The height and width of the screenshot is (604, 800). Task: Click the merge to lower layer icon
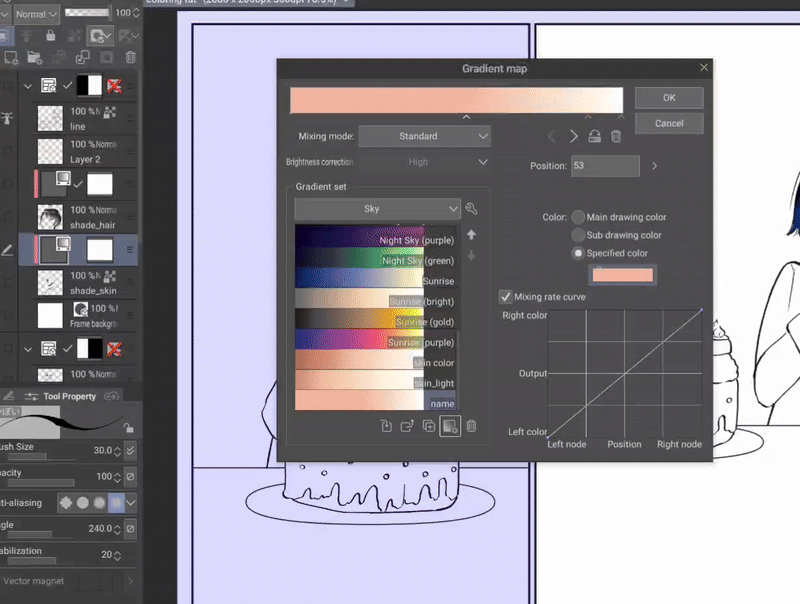coord(83,58)
